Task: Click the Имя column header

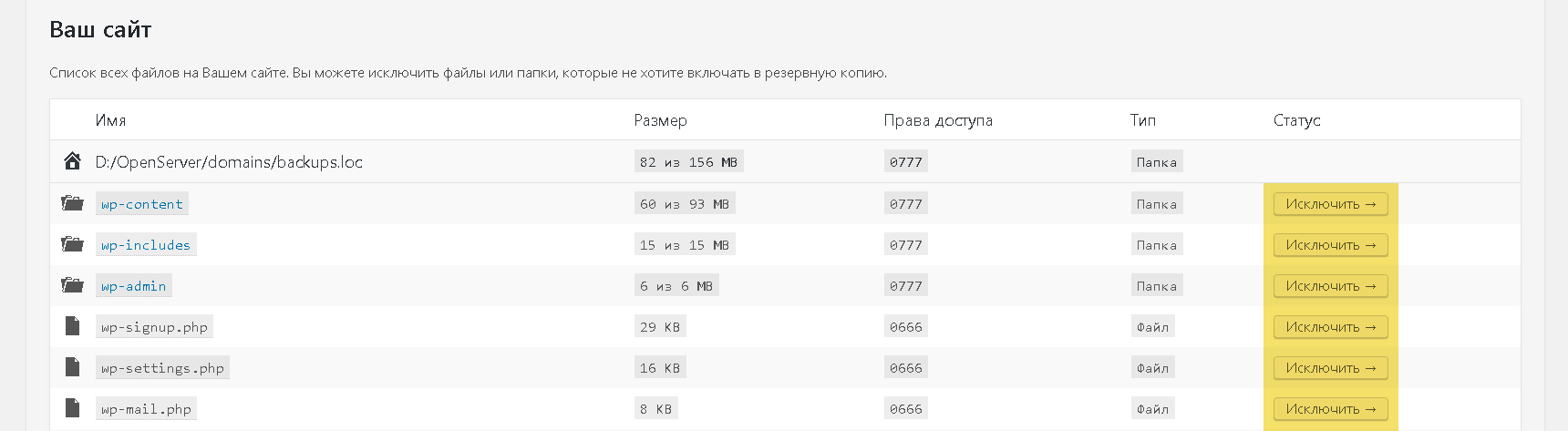Action: [110, 120]
